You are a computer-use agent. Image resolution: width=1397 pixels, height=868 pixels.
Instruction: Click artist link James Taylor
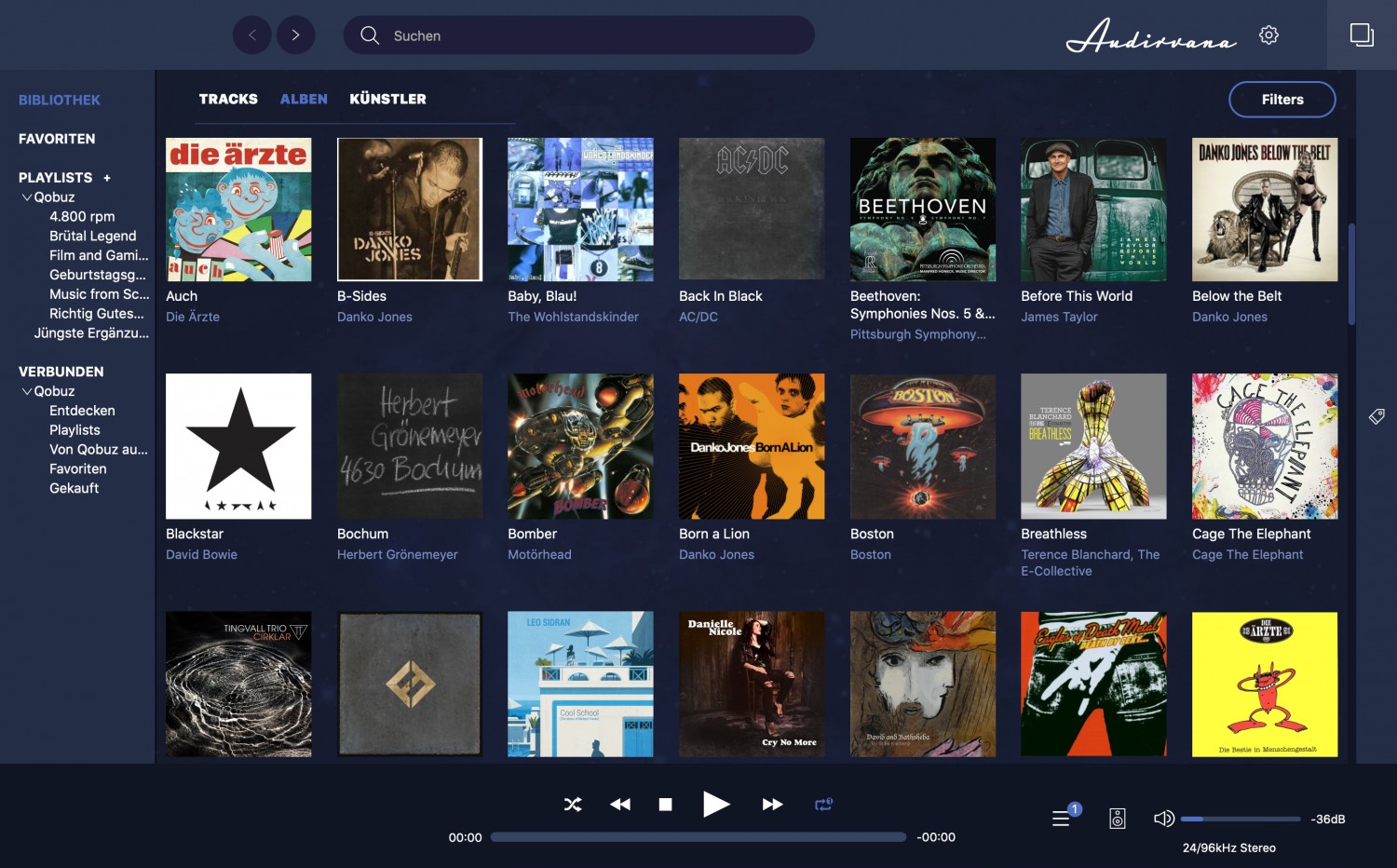click(x=1059, y=317)
